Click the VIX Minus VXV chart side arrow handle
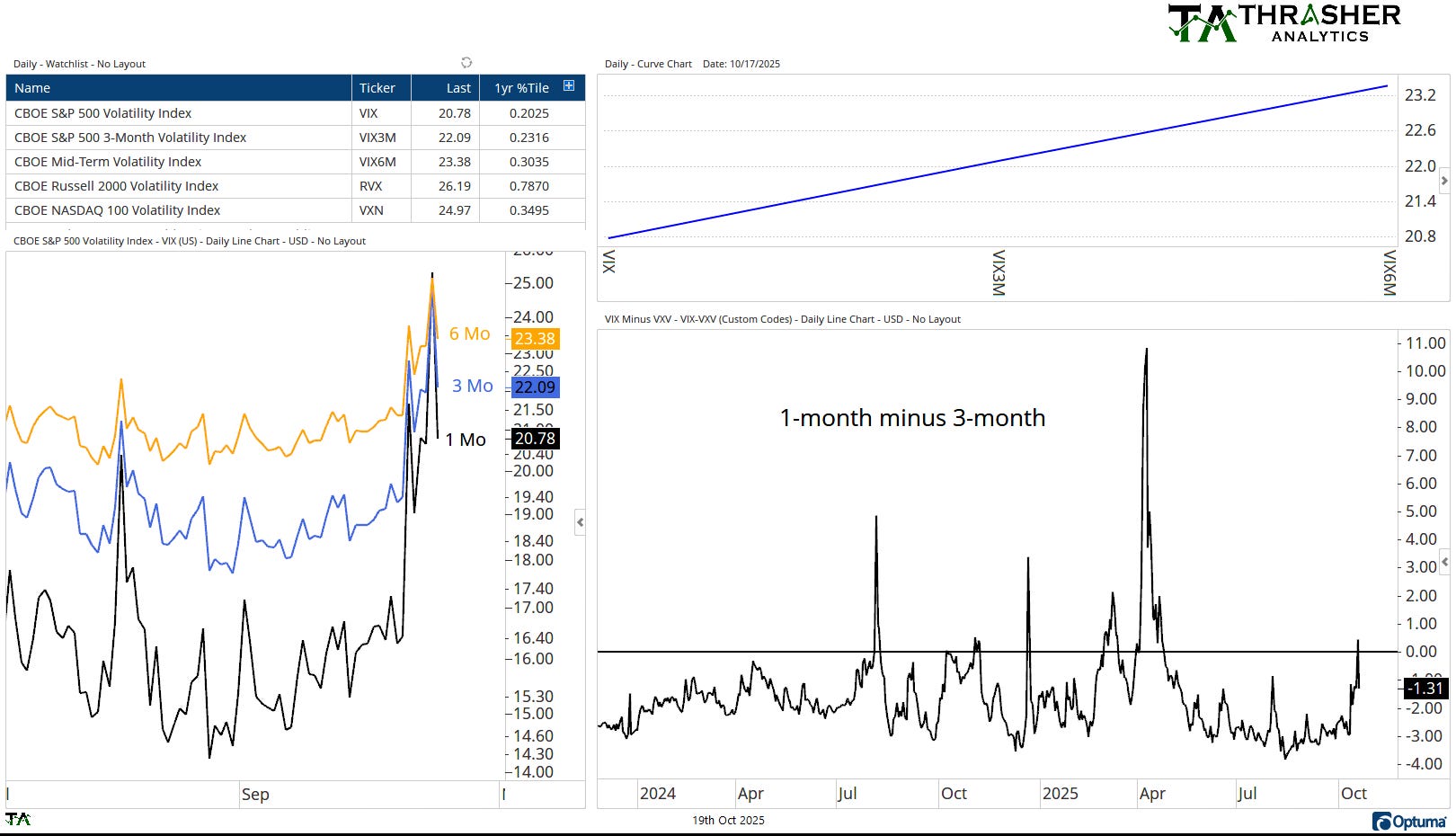The height and width of the screenshot is (836, 1456). [x=1444, y=562]
